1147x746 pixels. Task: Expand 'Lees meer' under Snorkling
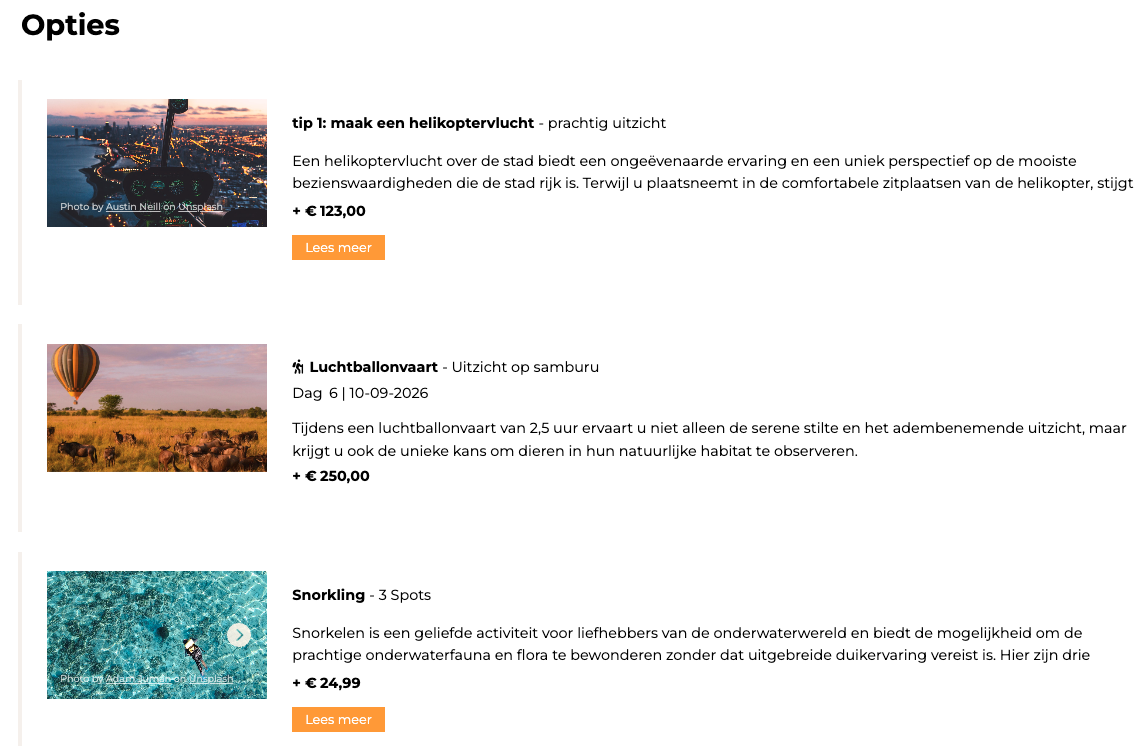[338, 720]
